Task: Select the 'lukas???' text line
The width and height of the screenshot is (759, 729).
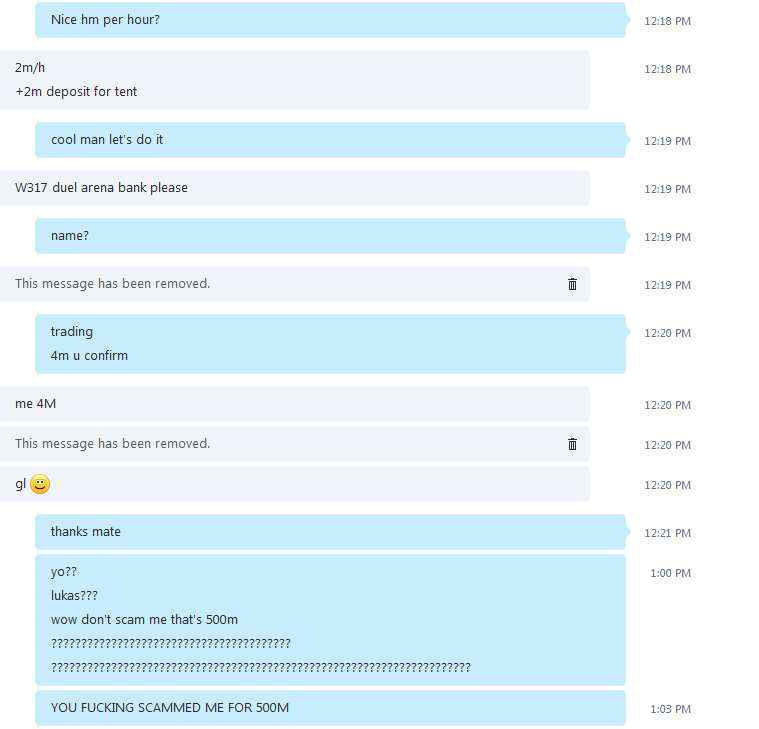Action: click(x=74, y=595)
